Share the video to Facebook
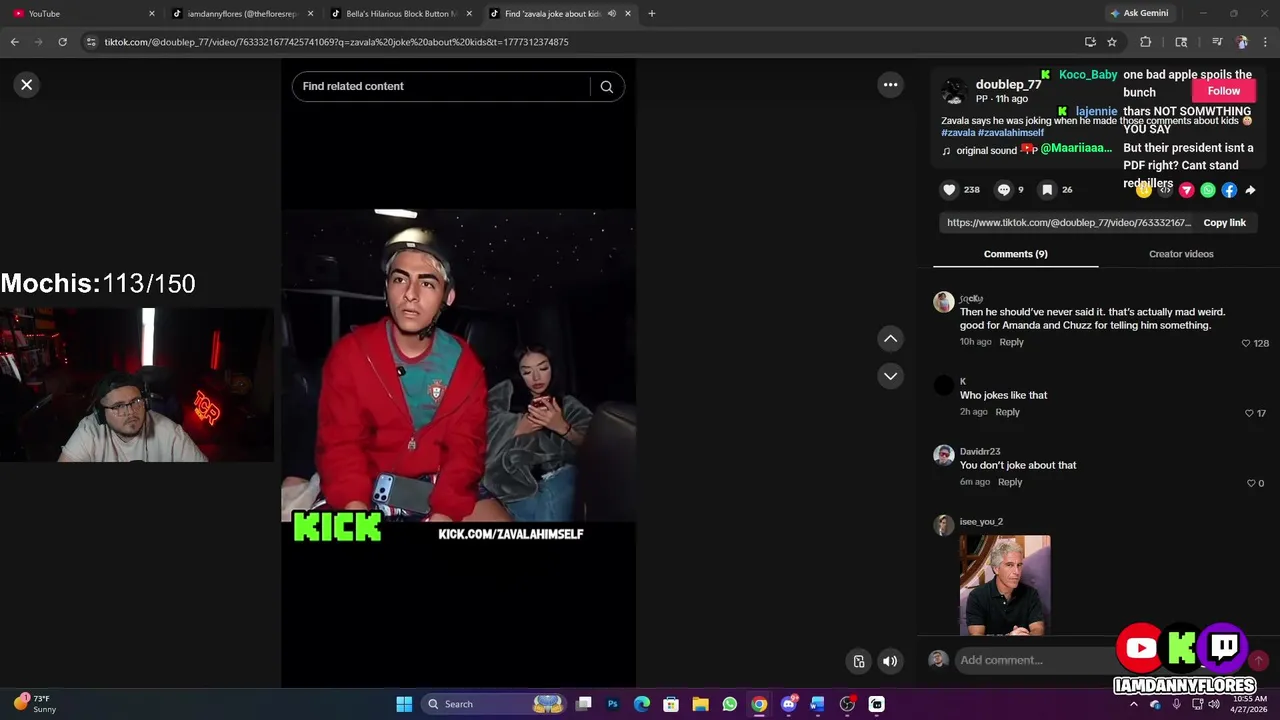The height and width of the screenshot is (720, 1280). click(x=1229, y=190)
